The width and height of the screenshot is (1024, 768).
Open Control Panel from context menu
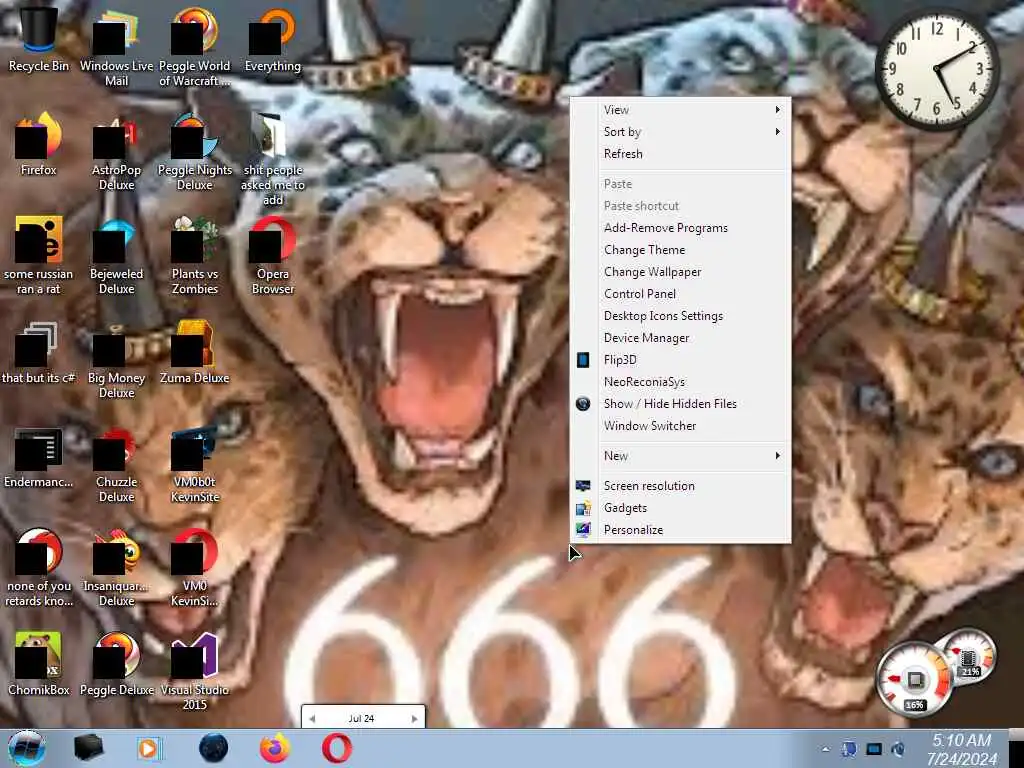[680, 294]
